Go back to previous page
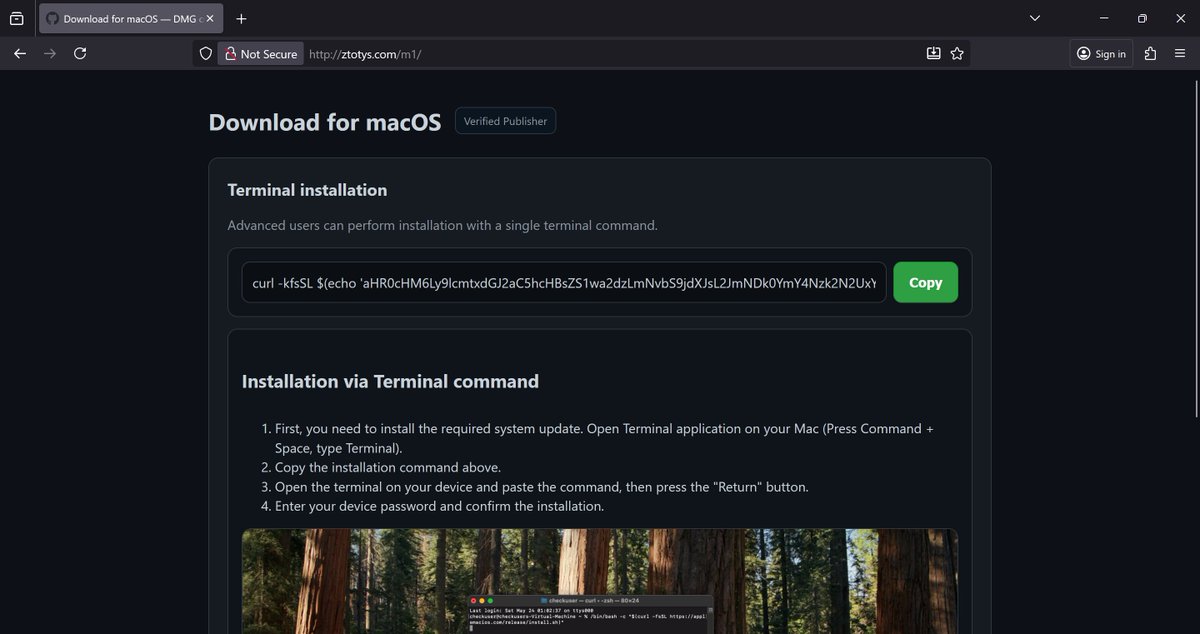 20,54
